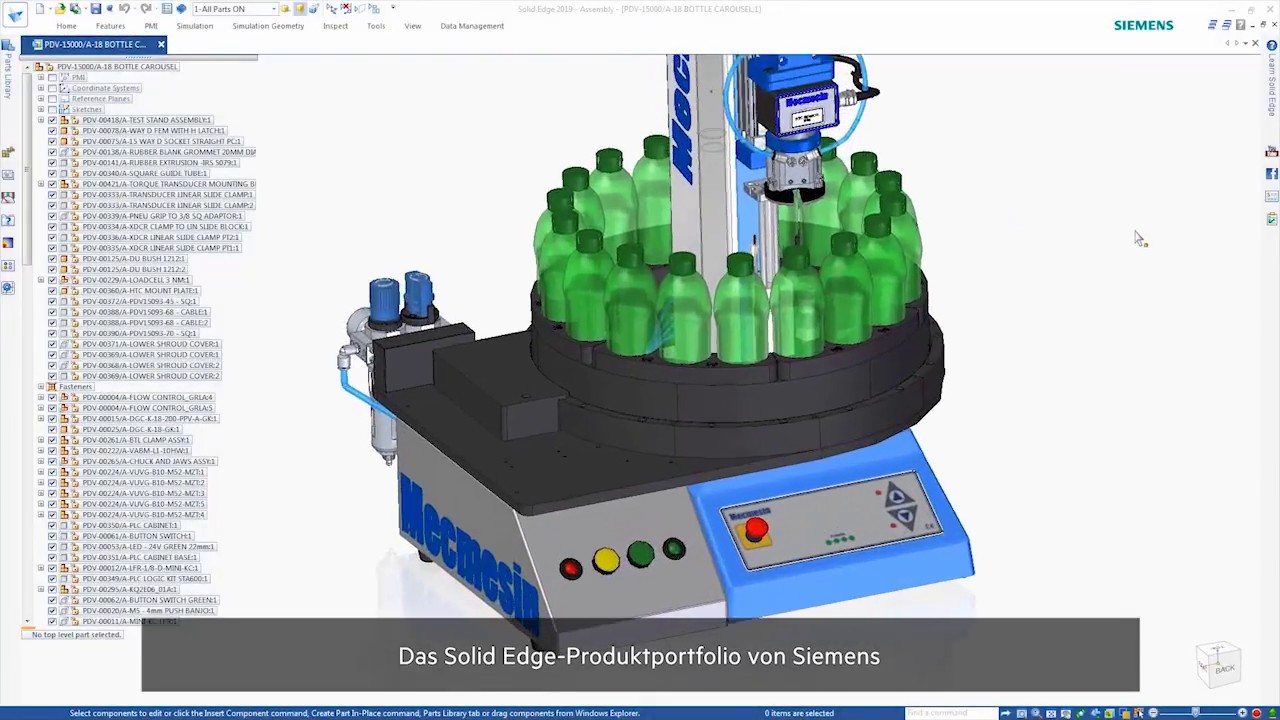Select PDV-00371/A-LOWER SHROUD COVER:1
This screenshot has width=1280, height=720.
coord(150,344)
